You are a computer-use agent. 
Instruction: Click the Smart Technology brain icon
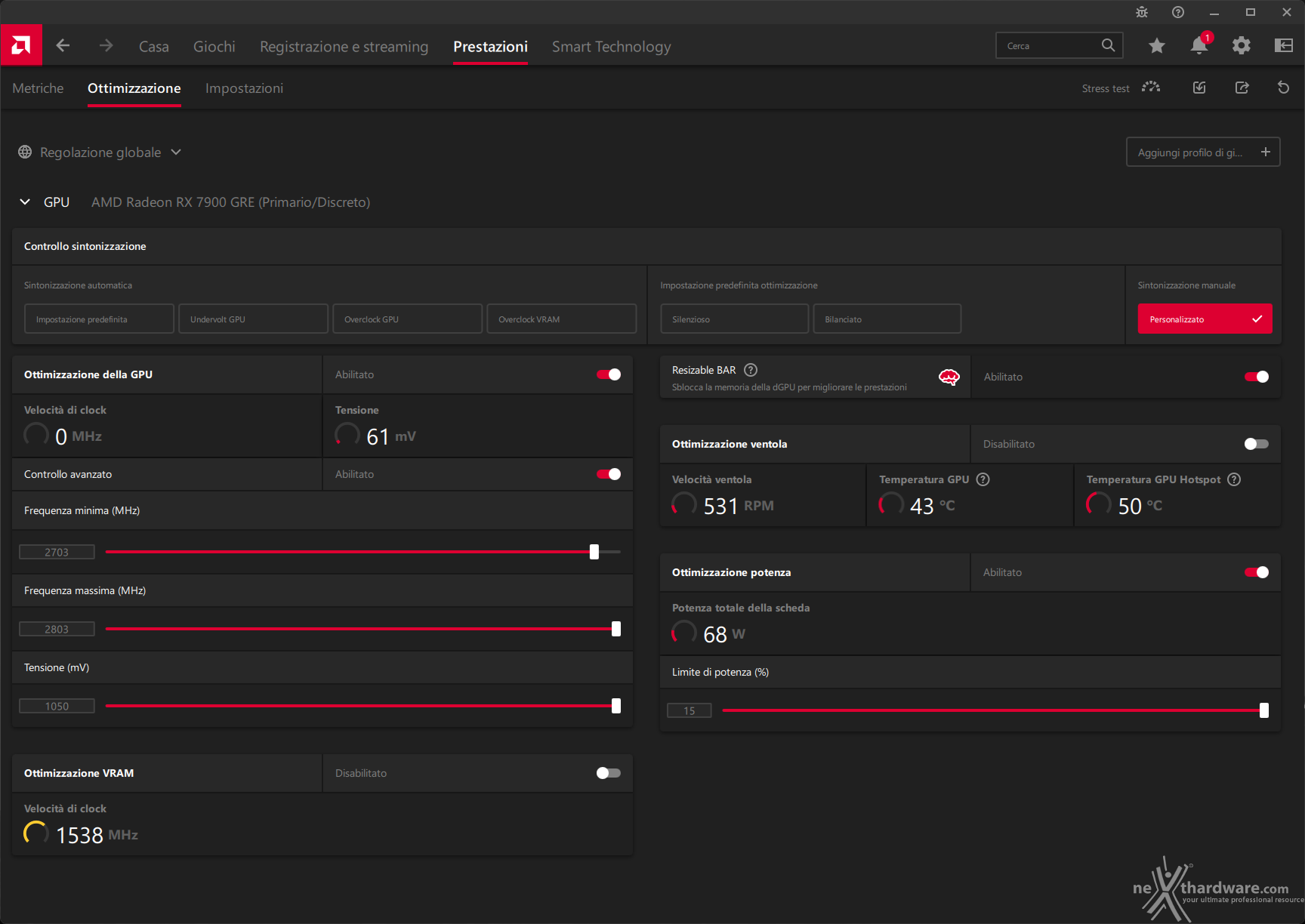pyautogui.click(x=949, y=377)
